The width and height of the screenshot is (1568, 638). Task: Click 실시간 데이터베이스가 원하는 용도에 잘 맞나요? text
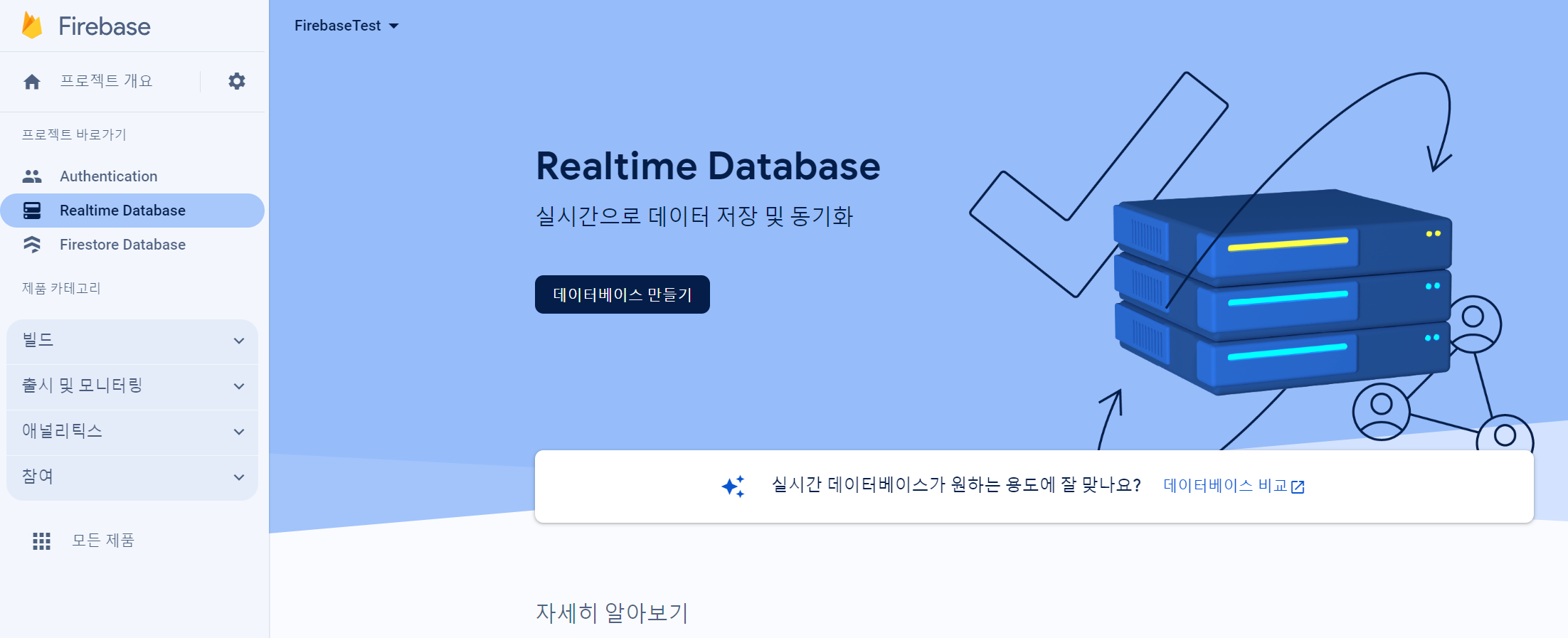(956, 486)
